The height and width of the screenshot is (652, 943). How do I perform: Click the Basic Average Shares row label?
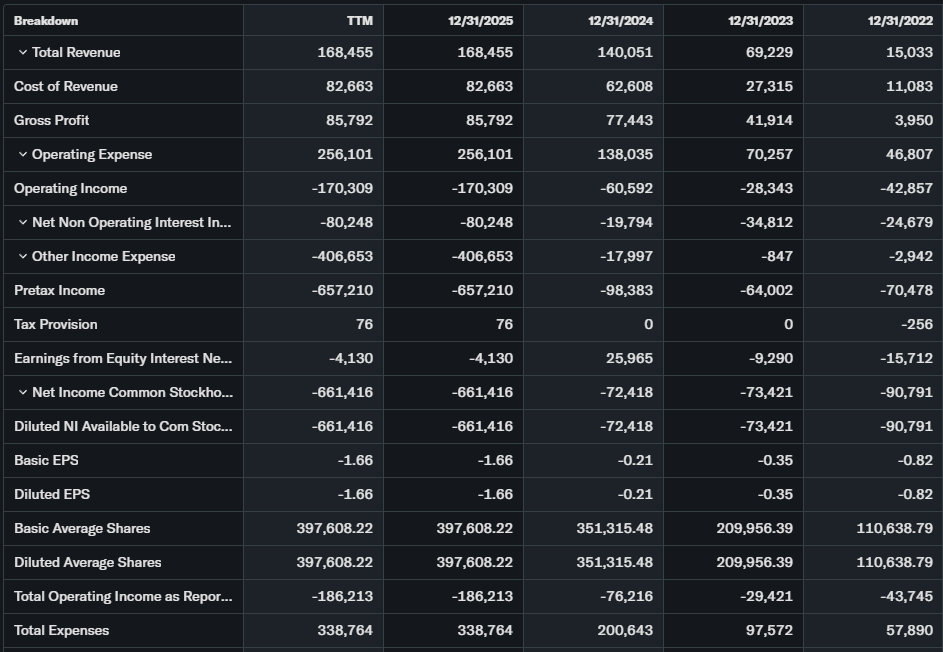(82, 528)
